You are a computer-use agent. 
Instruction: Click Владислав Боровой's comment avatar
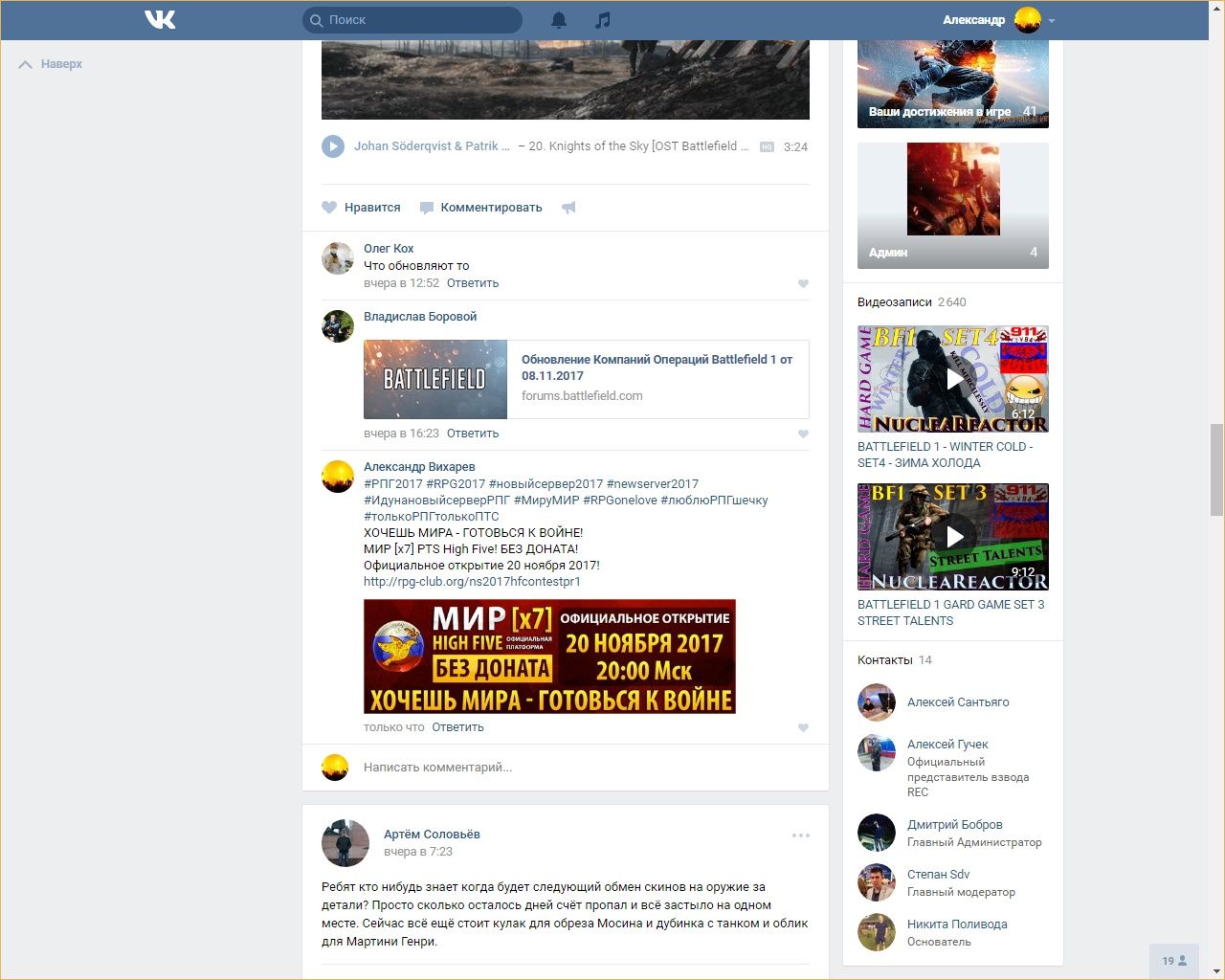click(x=338, y=326)
